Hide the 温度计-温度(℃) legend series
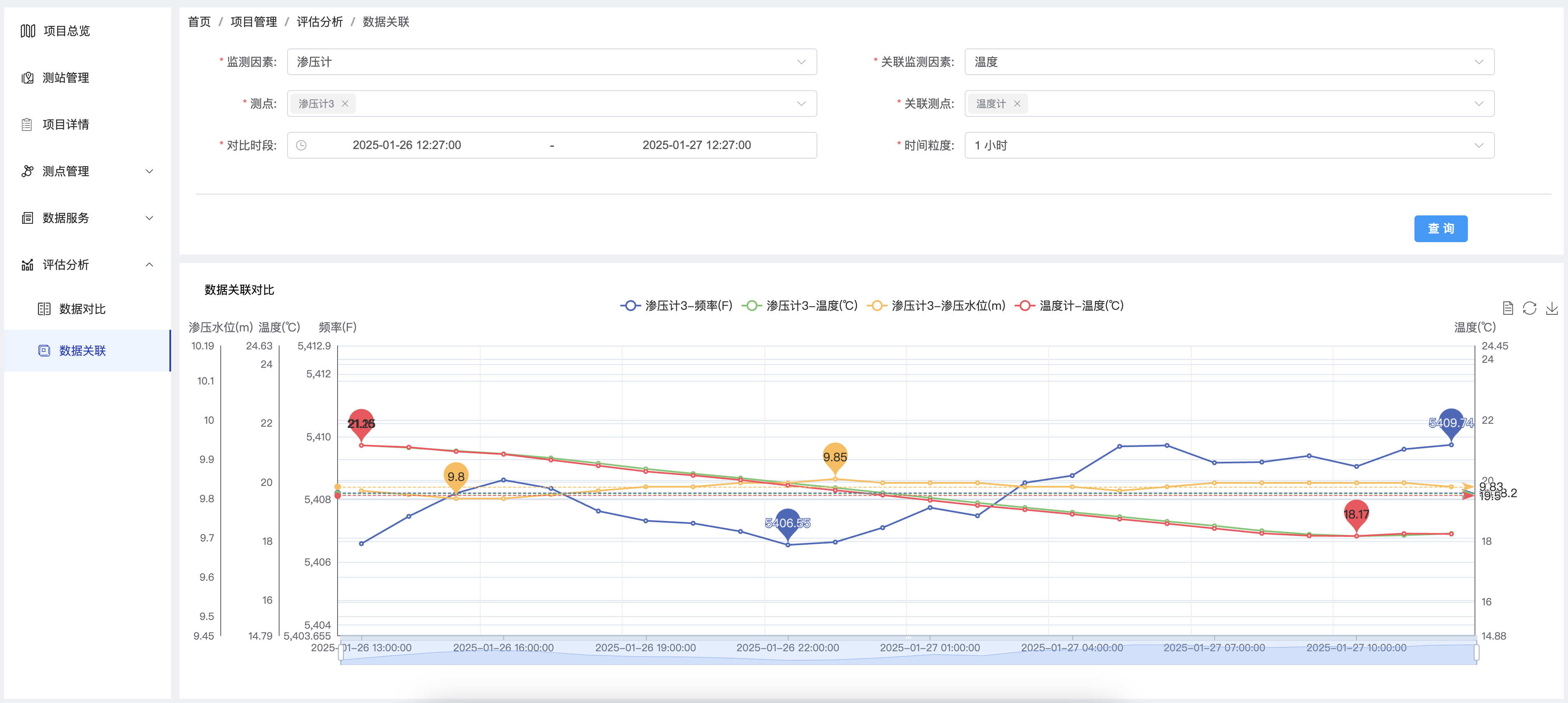The width and height of the screenshot is (1568, 703). coord(1069,306)
